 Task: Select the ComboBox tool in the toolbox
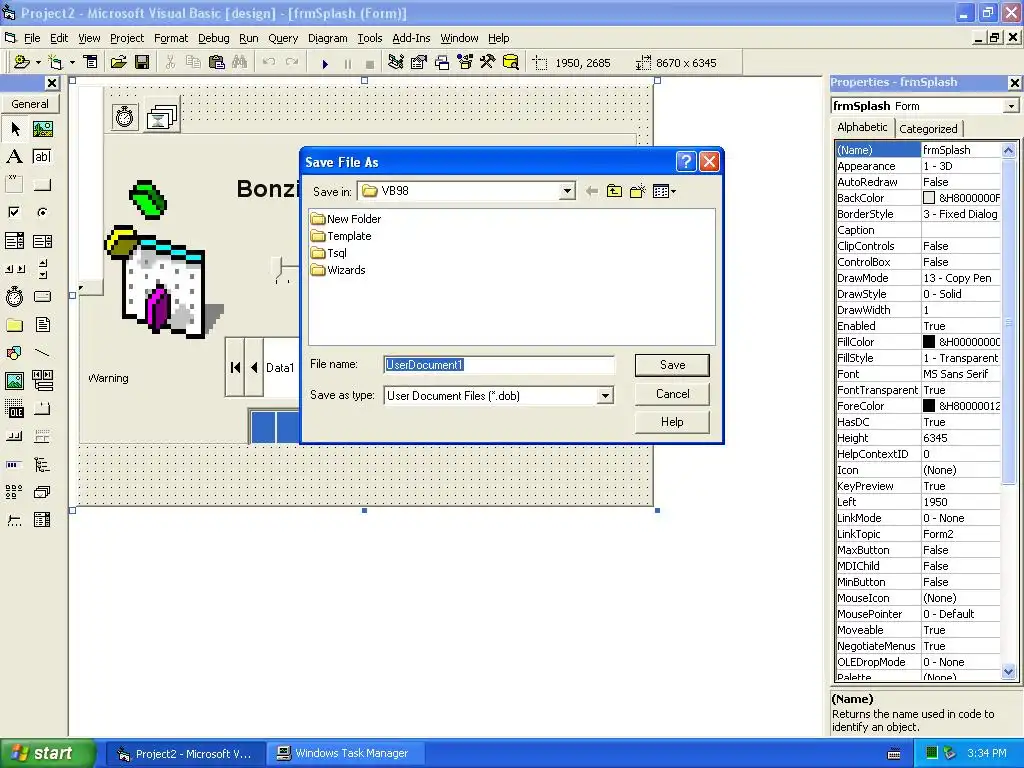click(14, 241)
